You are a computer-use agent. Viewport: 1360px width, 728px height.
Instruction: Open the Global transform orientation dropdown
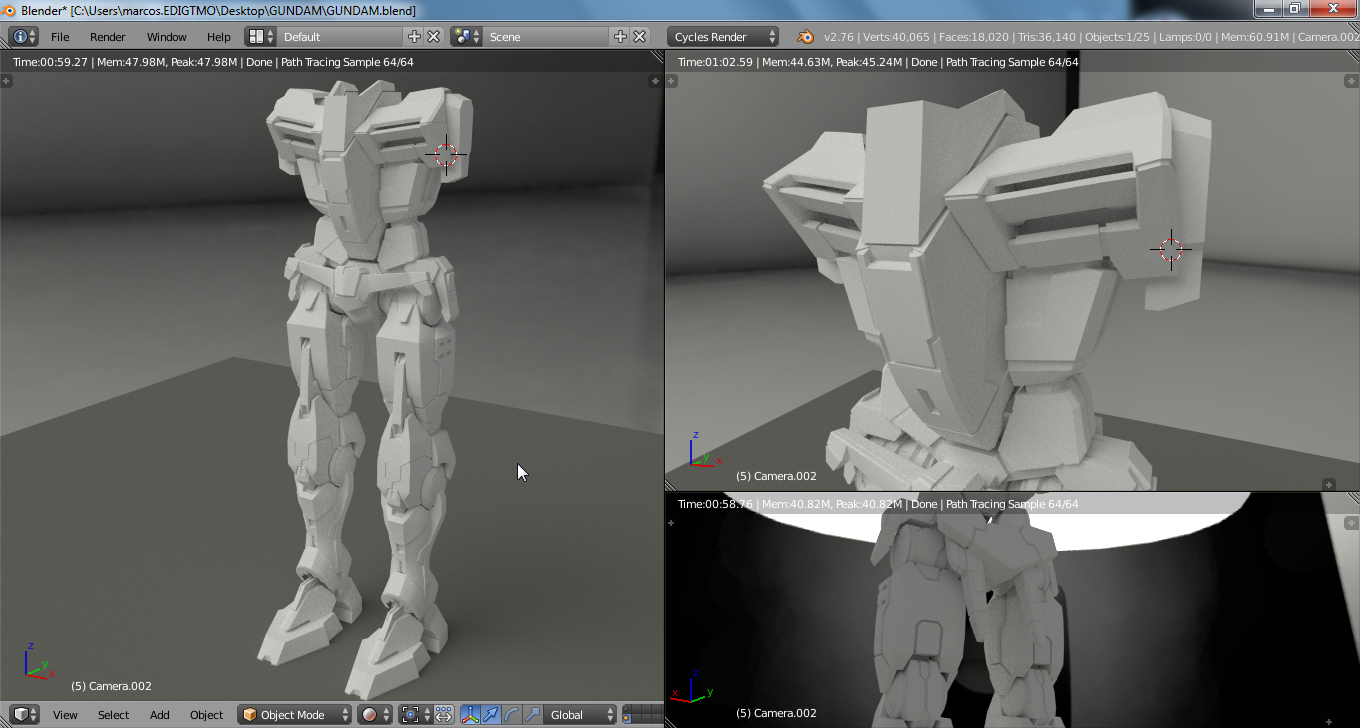pyautogui.click(x=581, y=715)
